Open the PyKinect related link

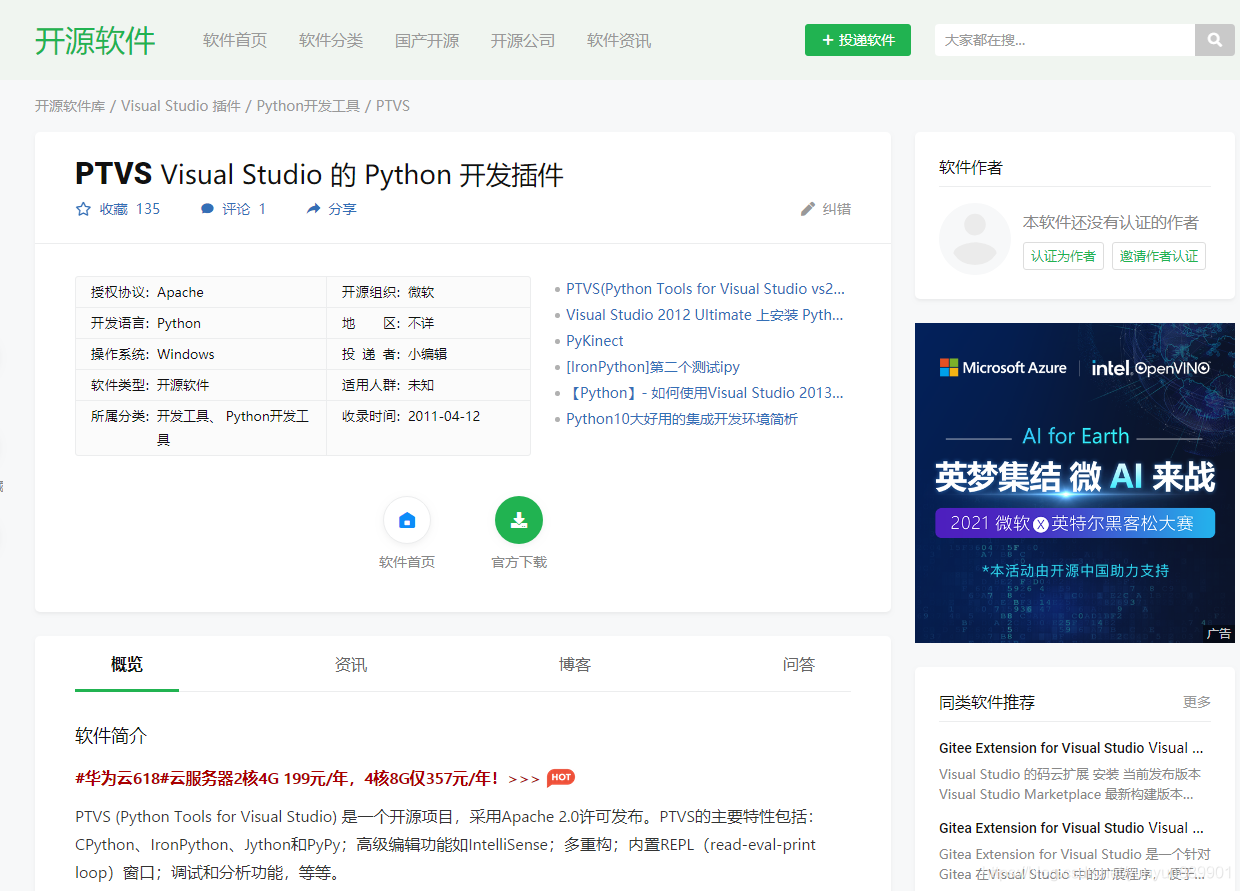[x=595, y=341]
